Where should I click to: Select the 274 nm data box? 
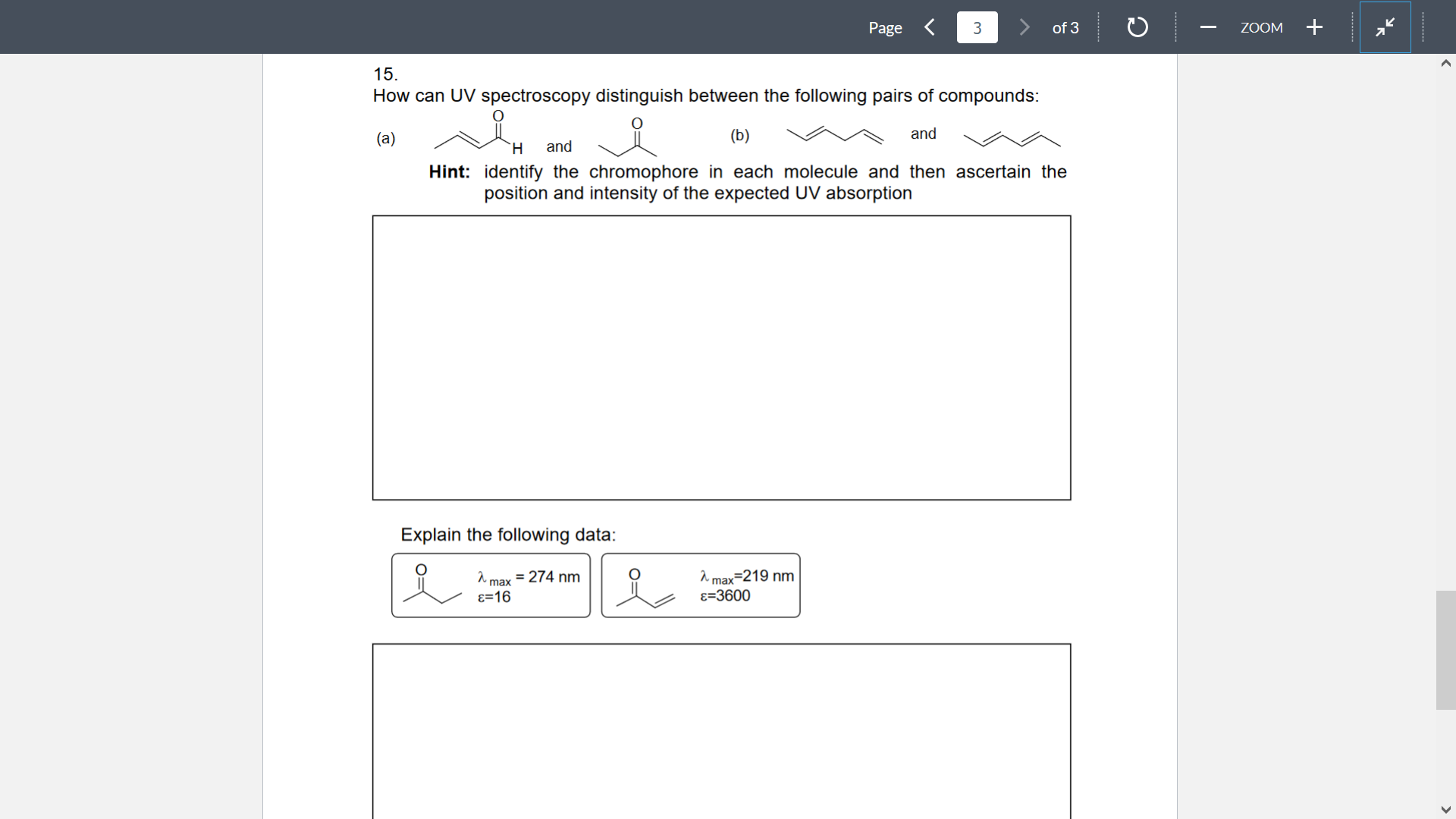[x=490, y=585]
